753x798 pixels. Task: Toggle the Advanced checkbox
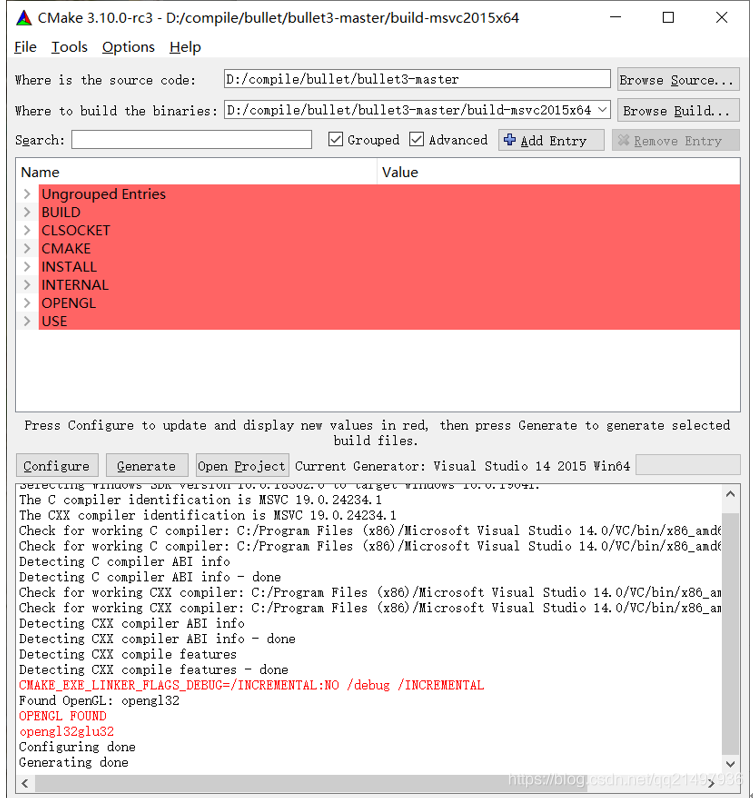coord(416,139)
